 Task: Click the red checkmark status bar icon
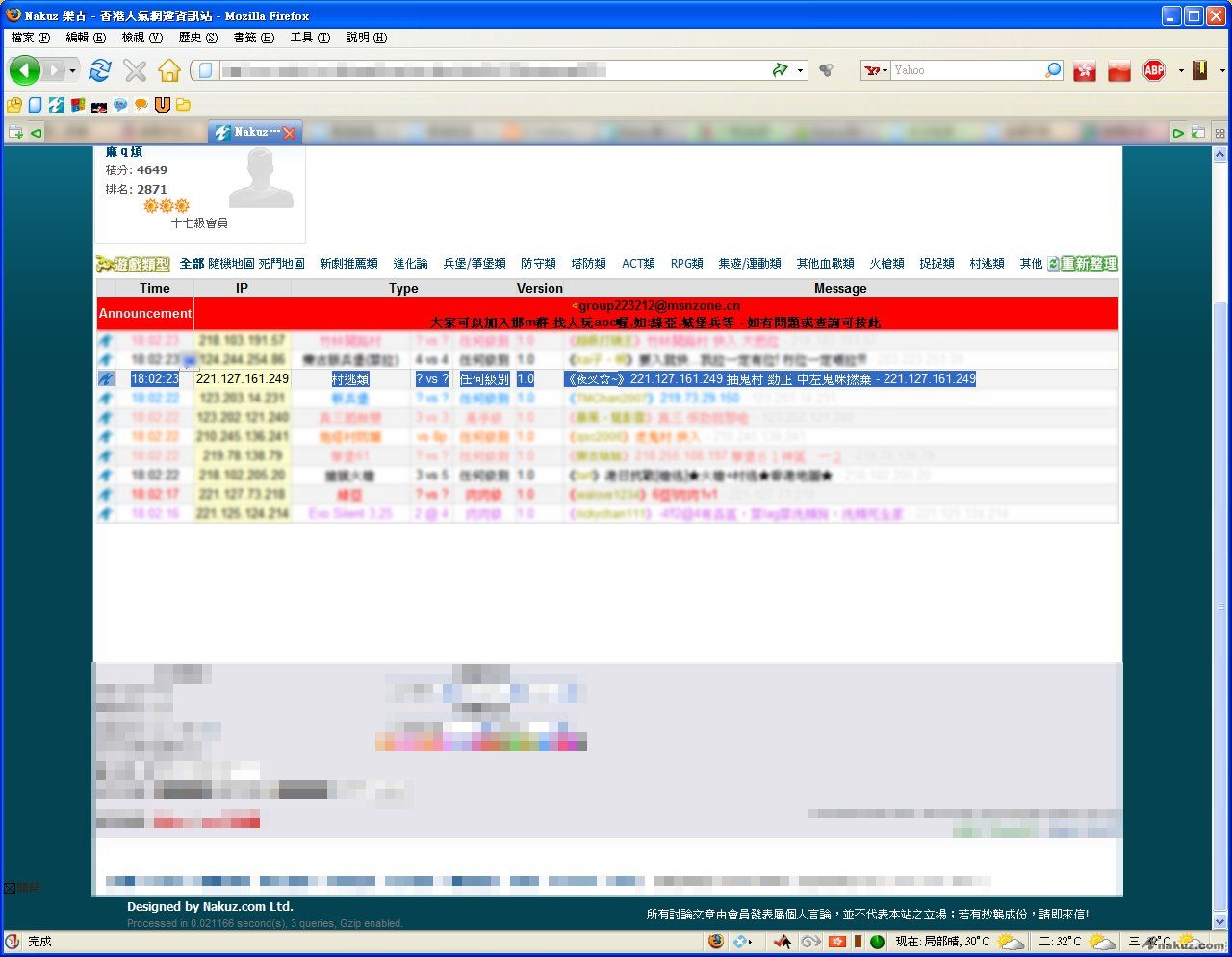[x=783, y=942]
